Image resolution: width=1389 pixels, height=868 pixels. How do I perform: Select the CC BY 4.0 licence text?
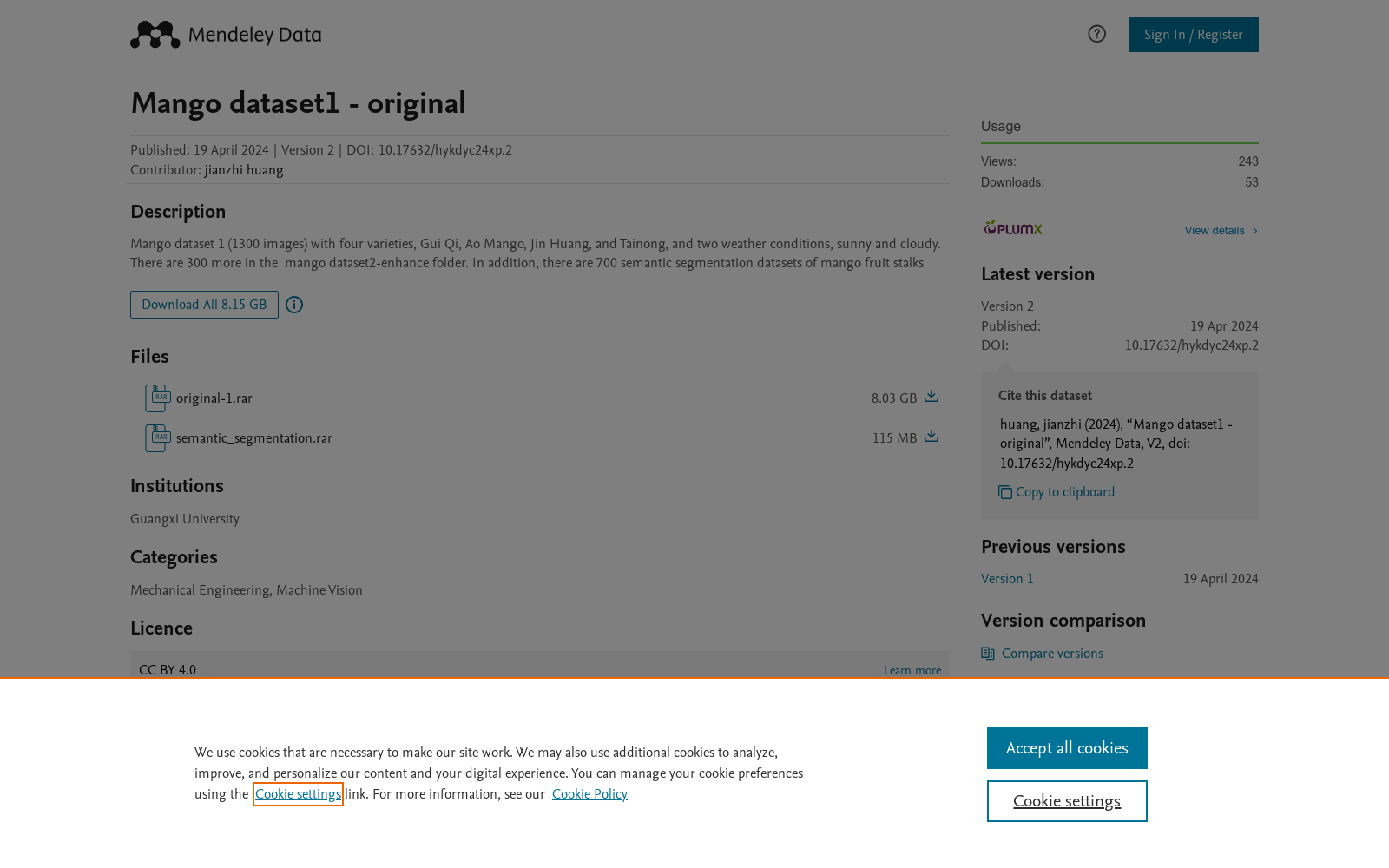(x=168, y=670)
